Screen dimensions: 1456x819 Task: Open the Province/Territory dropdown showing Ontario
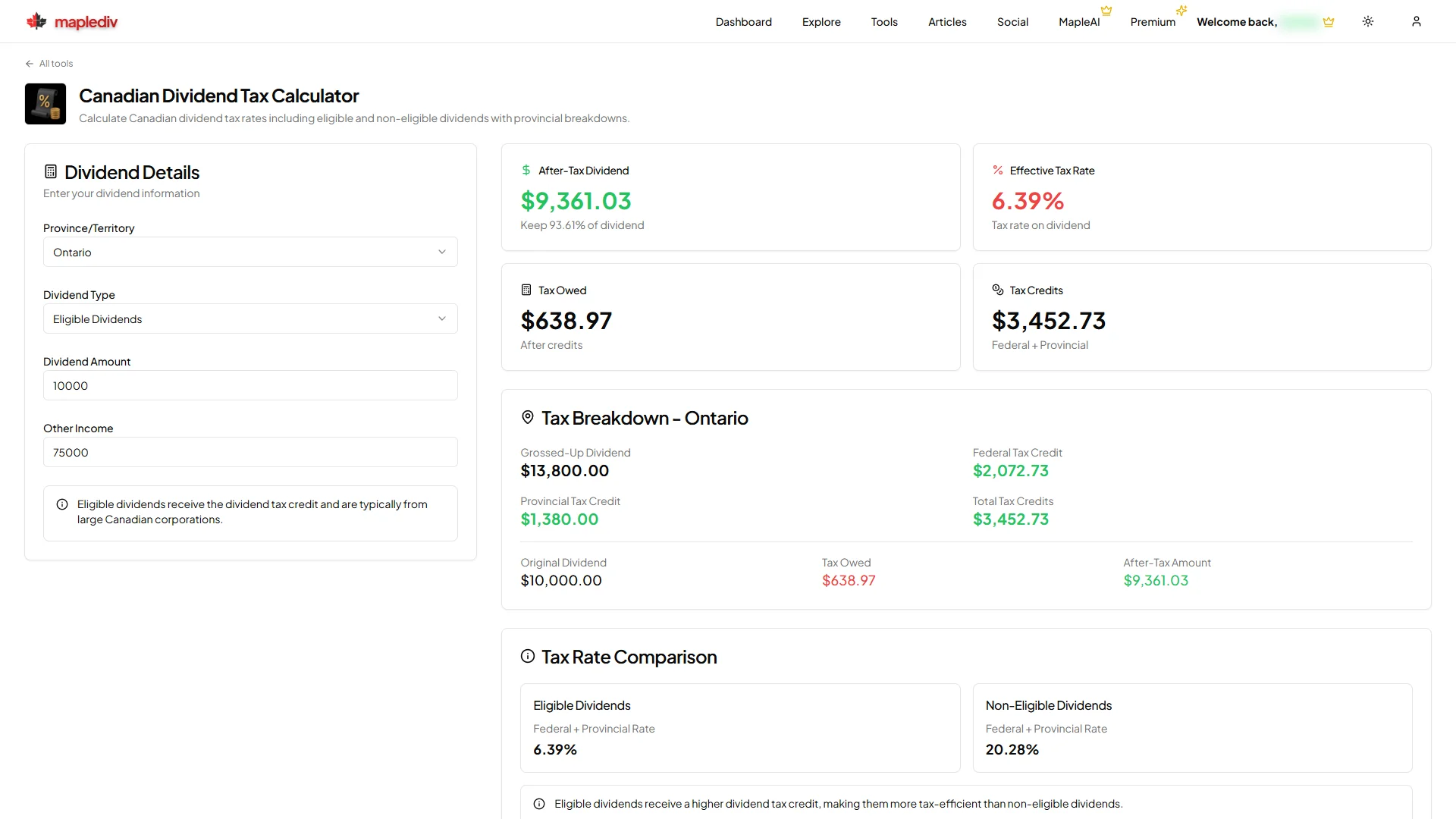[250, 252]
